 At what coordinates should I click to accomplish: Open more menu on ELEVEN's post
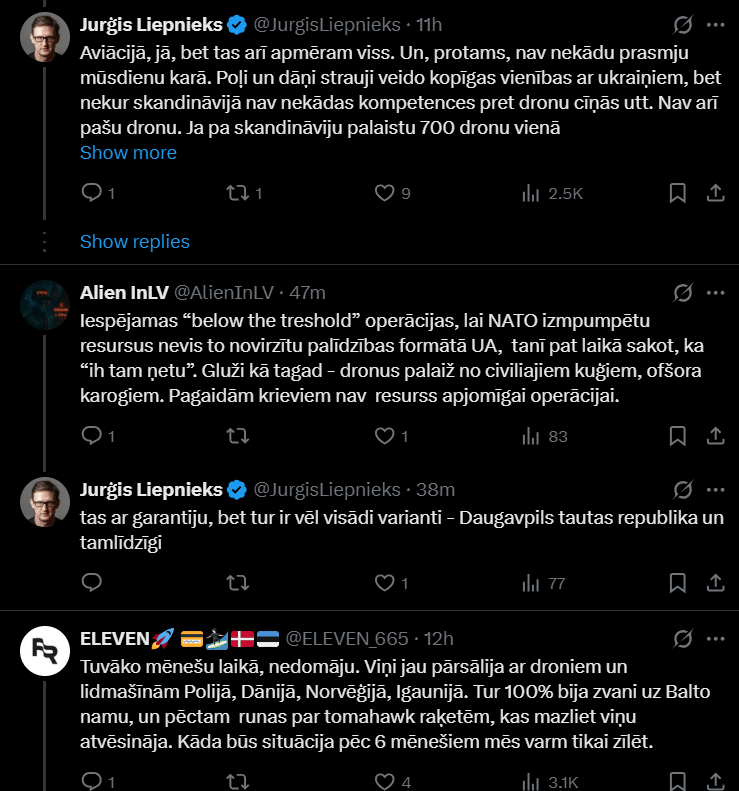coord(715,638)
